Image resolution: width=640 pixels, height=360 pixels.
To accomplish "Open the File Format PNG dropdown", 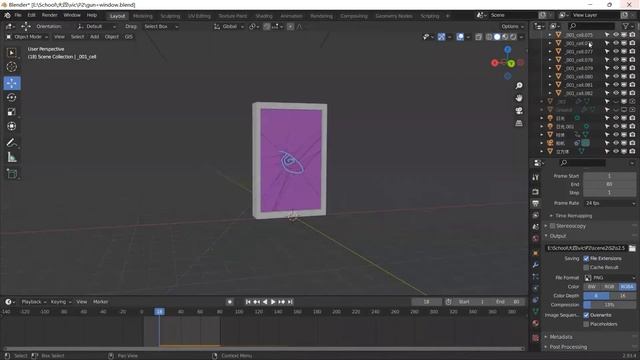I will coord(609,278).
